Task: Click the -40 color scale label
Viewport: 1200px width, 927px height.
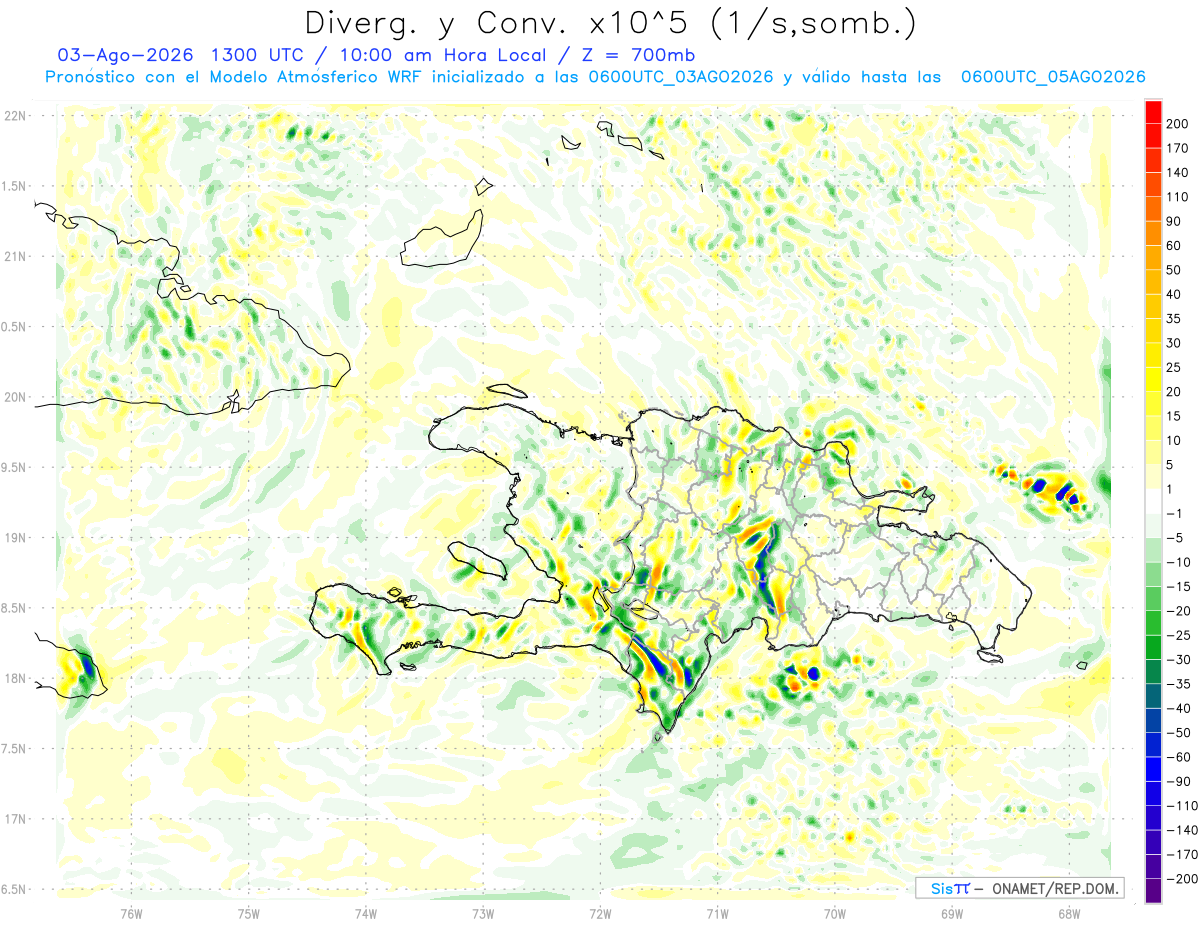Action: [1178, 709]
